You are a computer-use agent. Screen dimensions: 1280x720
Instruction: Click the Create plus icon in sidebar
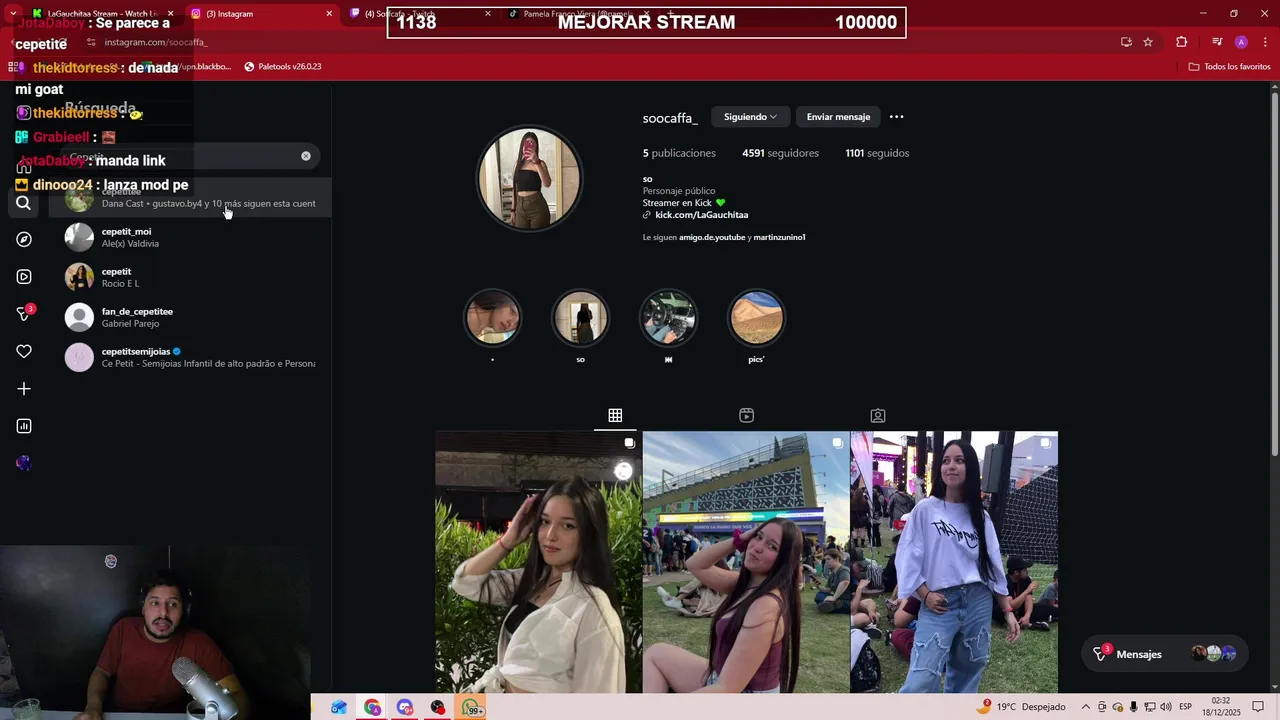(x=24, y=389)
